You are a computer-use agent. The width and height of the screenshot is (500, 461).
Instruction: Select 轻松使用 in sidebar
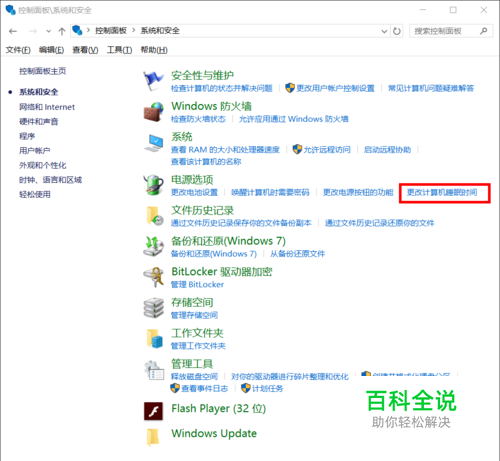click(35, 194)
